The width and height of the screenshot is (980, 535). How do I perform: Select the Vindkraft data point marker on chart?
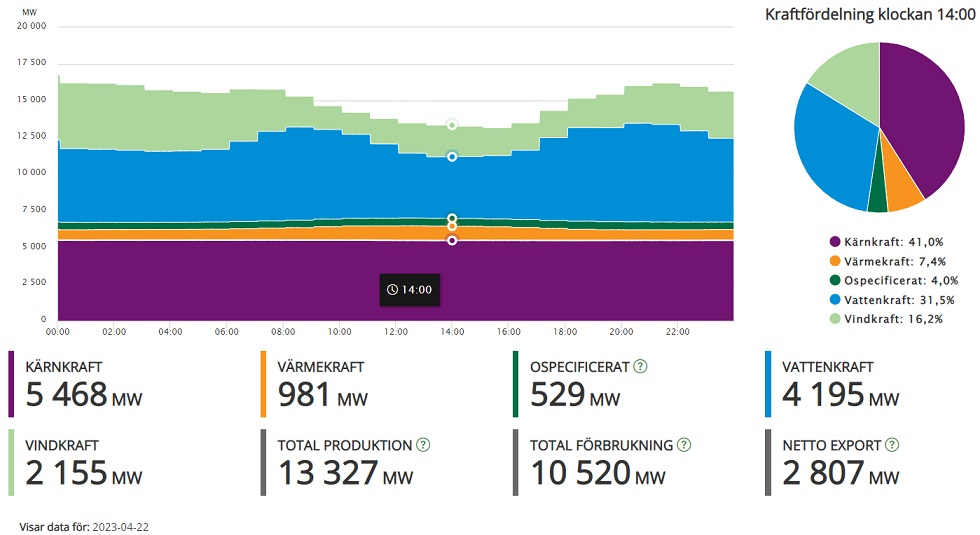452,125
